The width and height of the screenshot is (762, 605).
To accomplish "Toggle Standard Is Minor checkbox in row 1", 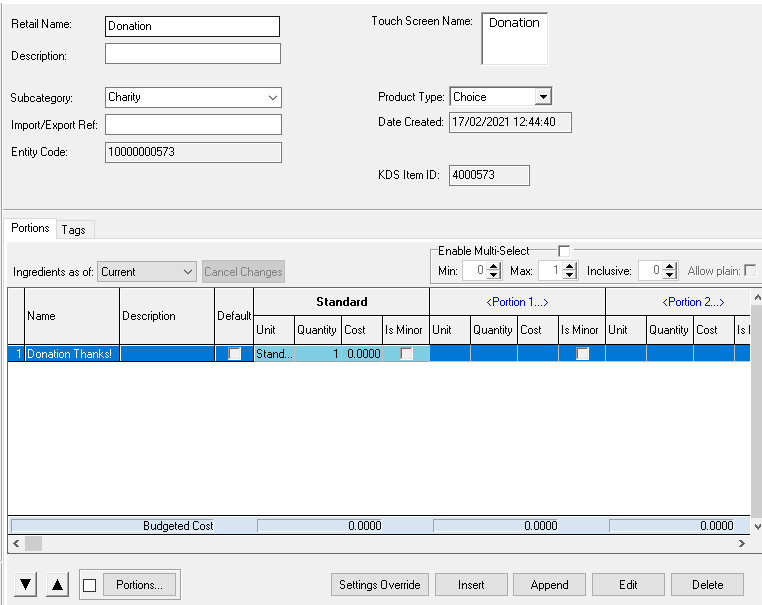I will pyautogui.click(x=407, y=354).
